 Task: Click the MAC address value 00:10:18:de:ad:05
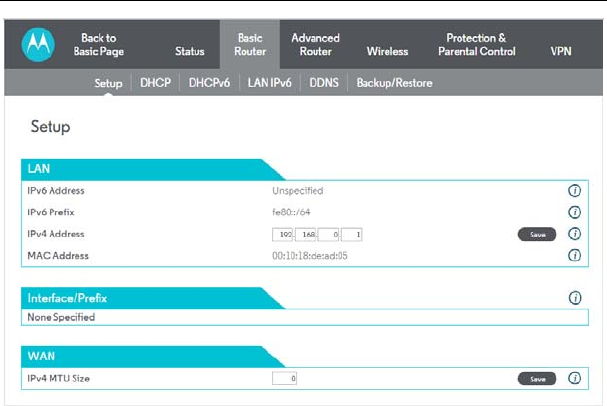310,256
